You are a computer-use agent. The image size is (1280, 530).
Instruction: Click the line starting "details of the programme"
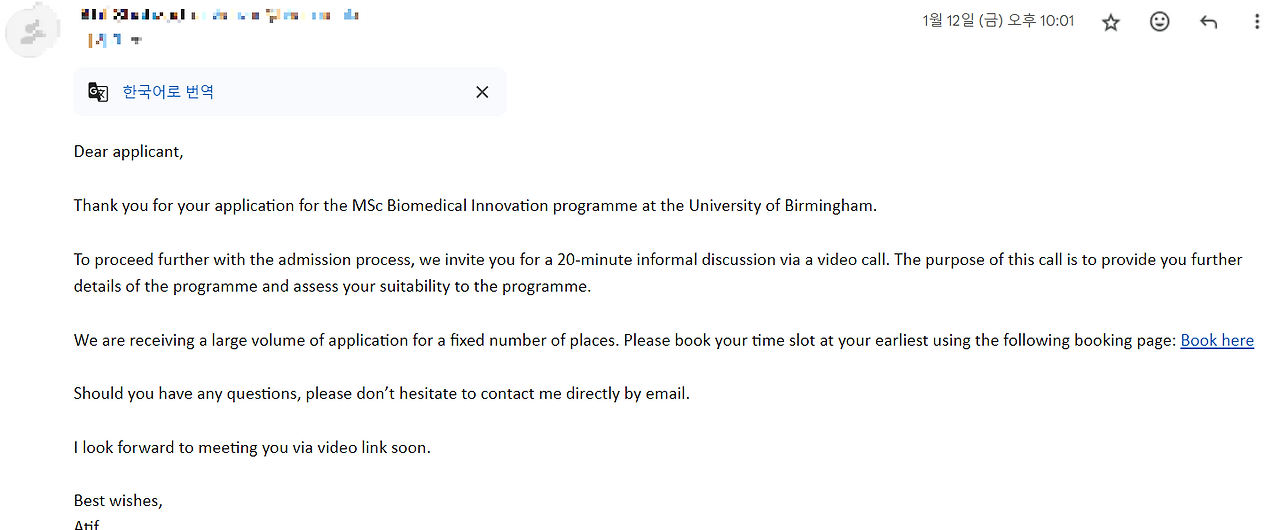point(332,286)
